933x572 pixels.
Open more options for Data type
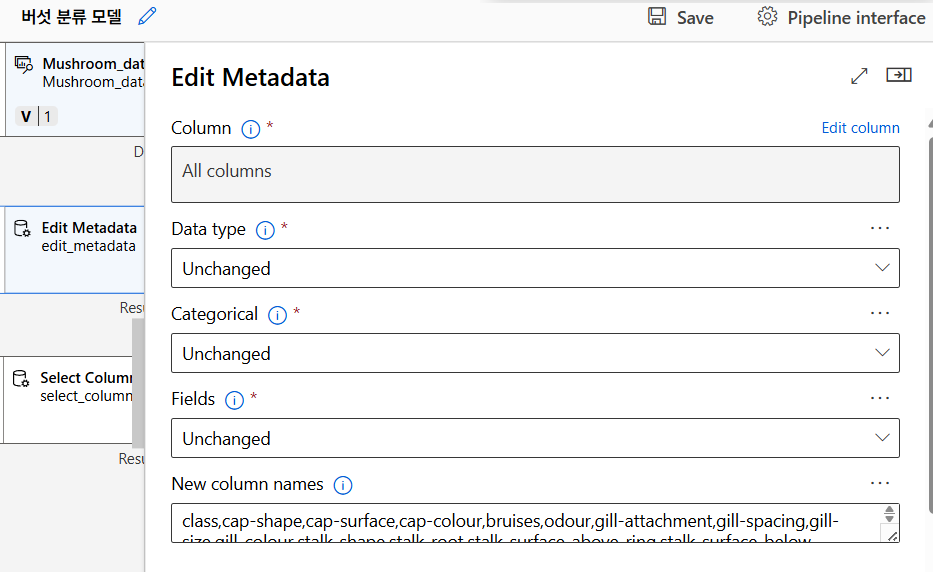[880, 228]
